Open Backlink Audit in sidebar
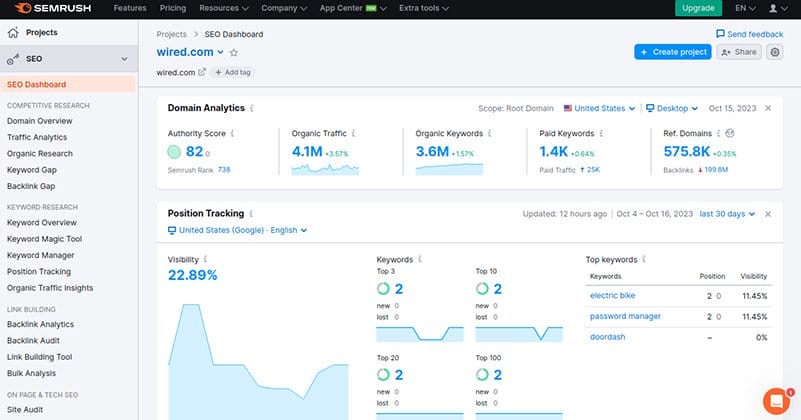The height and width of the screenshot is (420, 801). click(33, 341)
